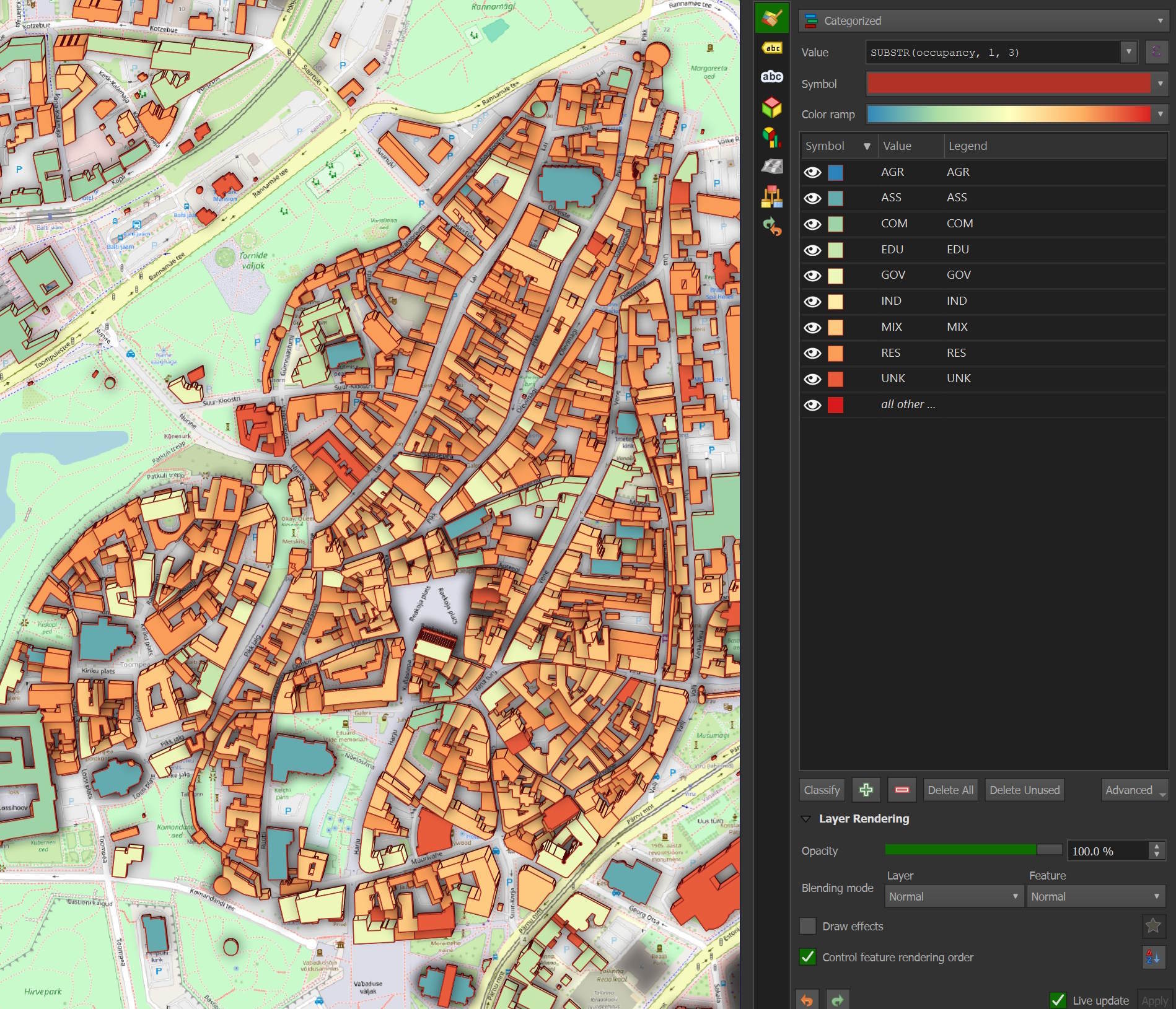Open the style history undo/redo tab
The width and height of the screenshot is (1176, 1009).
coord(771,227)
